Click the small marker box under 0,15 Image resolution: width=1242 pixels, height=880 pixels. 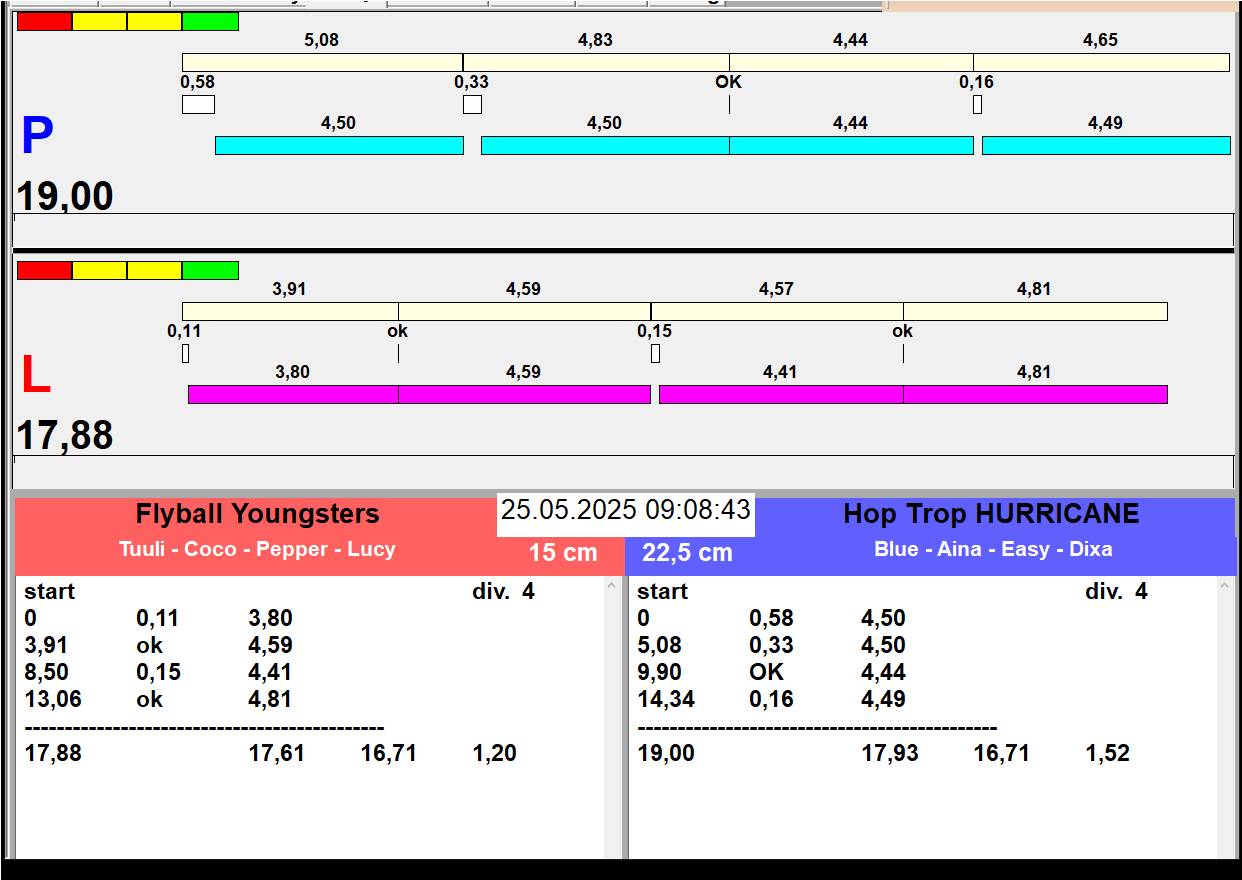pos(655,353)
